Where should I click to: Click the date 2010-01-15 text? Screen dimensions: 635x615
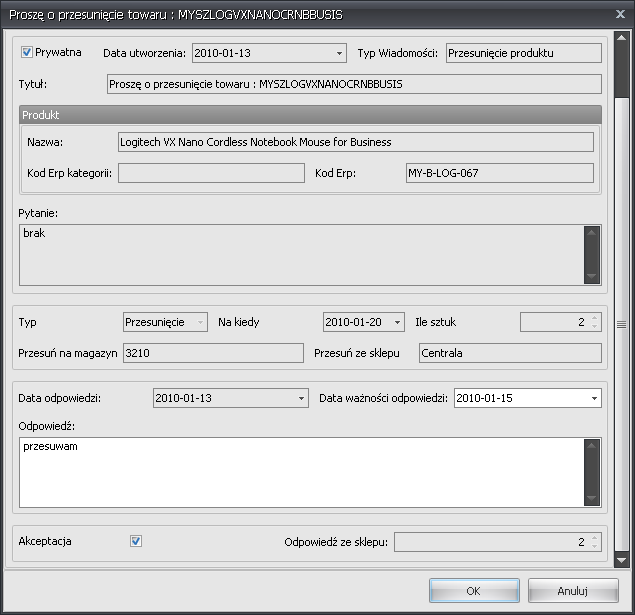(484, 398)
